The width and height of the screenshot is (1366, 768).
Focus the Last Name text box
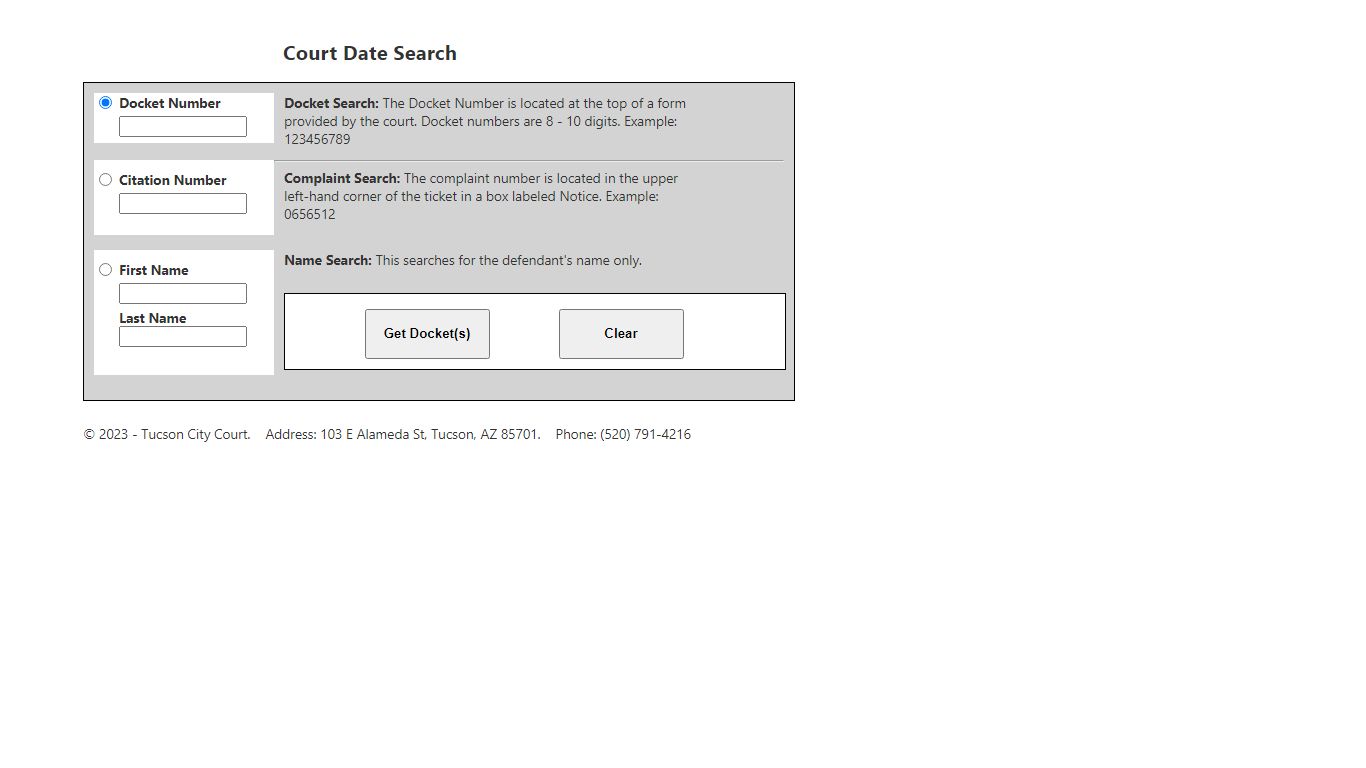coord(183,337)
